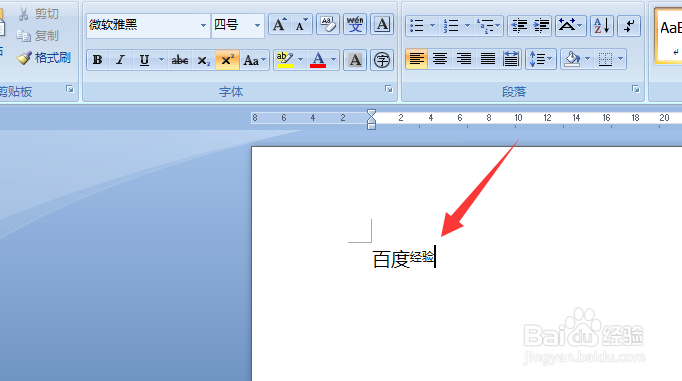Screen dimensions: 682x381
Task: Decrease paragraph indent
Action: pos(519,26)
